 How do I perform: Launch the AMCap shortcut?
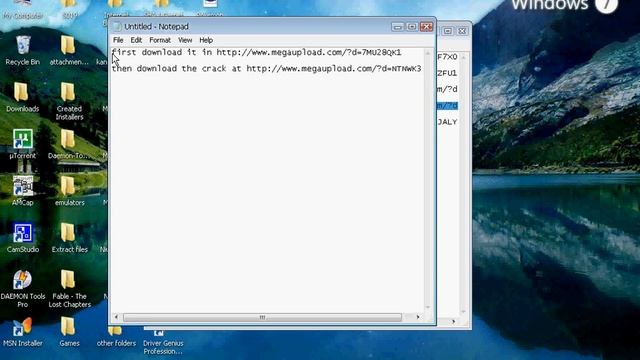22,191
